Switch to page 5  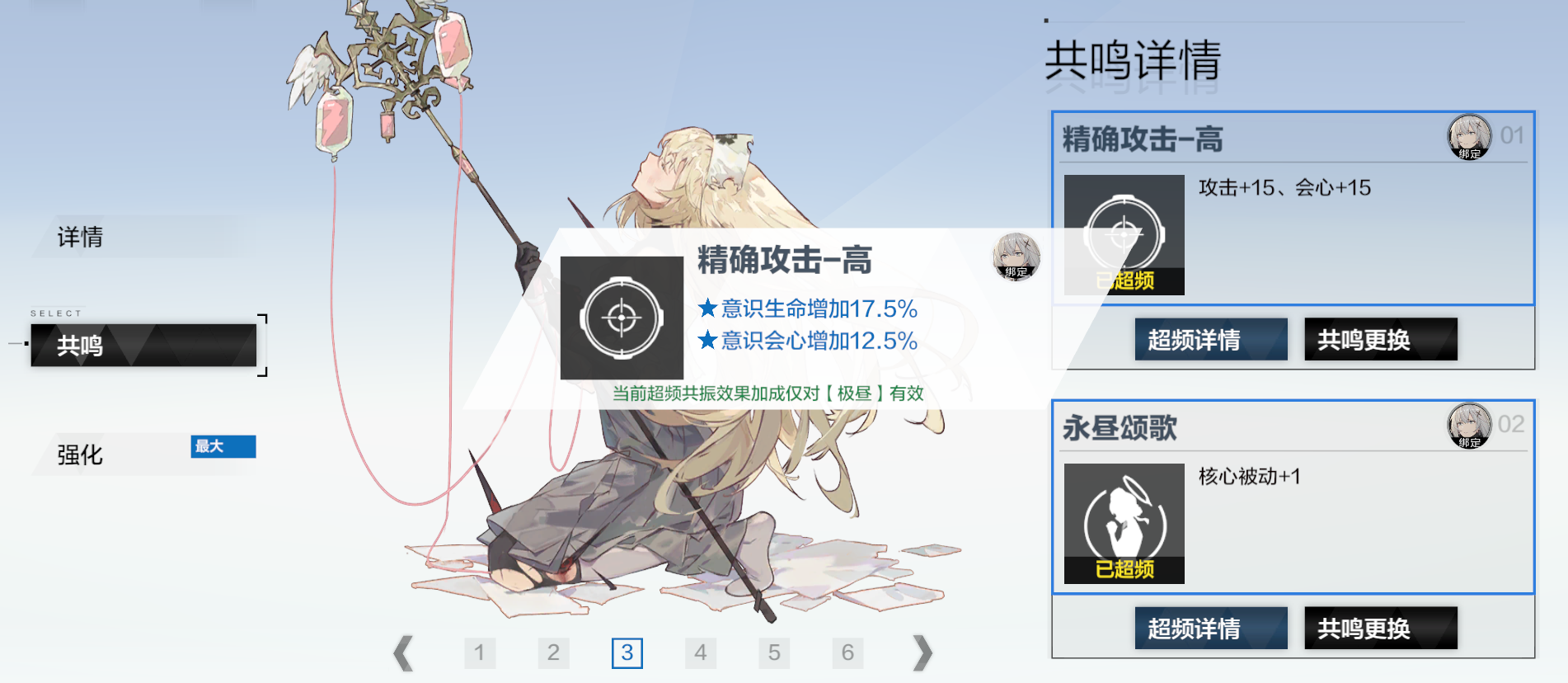tap(774, 653)
